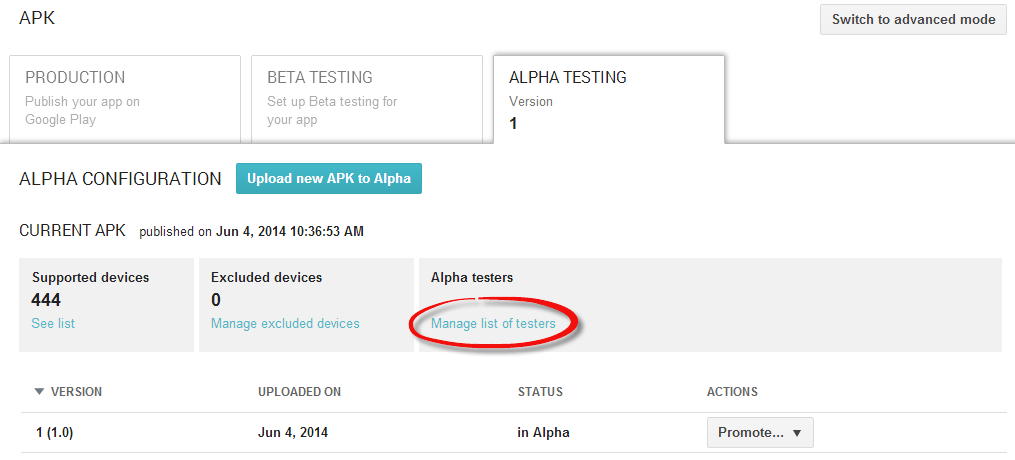This screenshot has width=1015, height=460.
Task: Switch to the Production tab
Action: pos(125,98)
